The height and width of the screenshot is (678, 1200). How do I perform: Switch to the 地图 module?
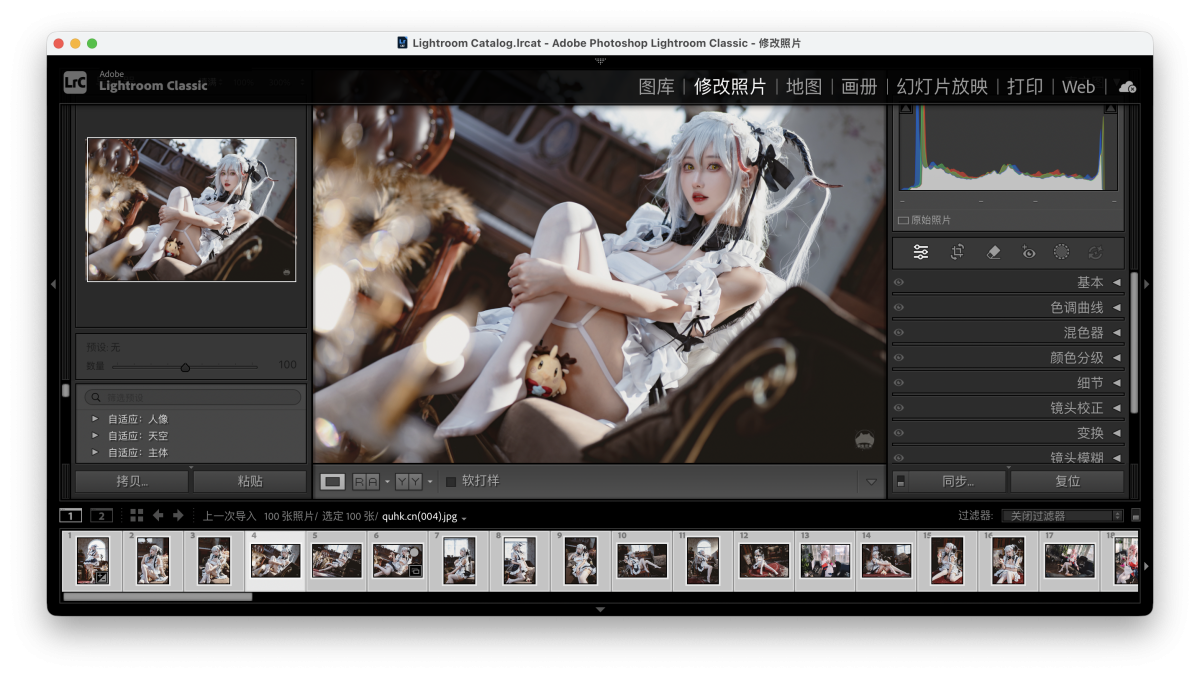[x=804, y=87]
